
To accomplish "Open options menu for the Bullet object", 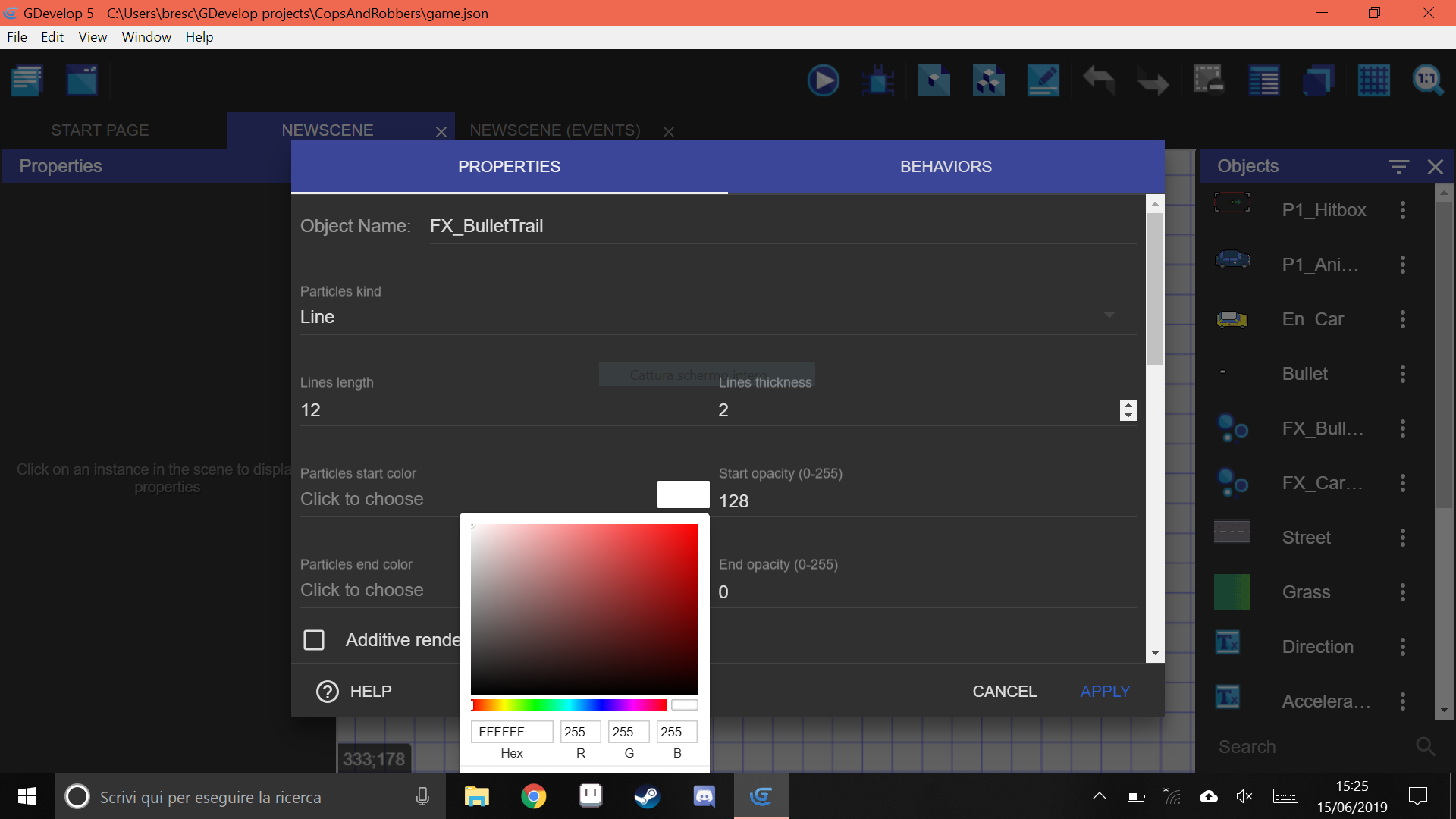I will [x=1402, y=374].
